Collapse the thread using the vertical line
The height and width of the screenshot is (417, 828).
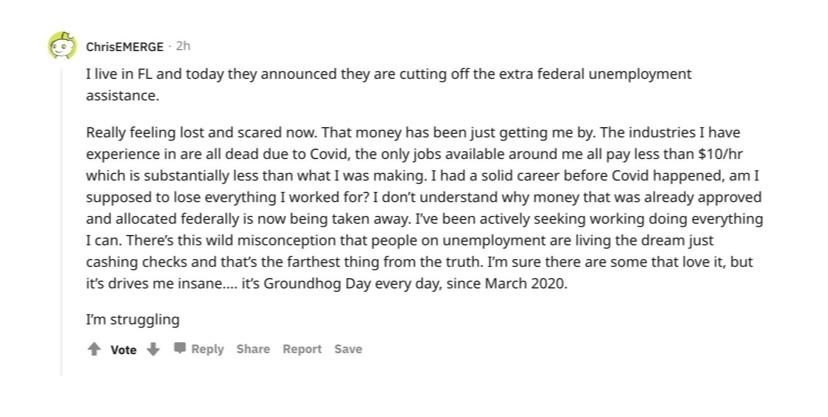point(62,220)
